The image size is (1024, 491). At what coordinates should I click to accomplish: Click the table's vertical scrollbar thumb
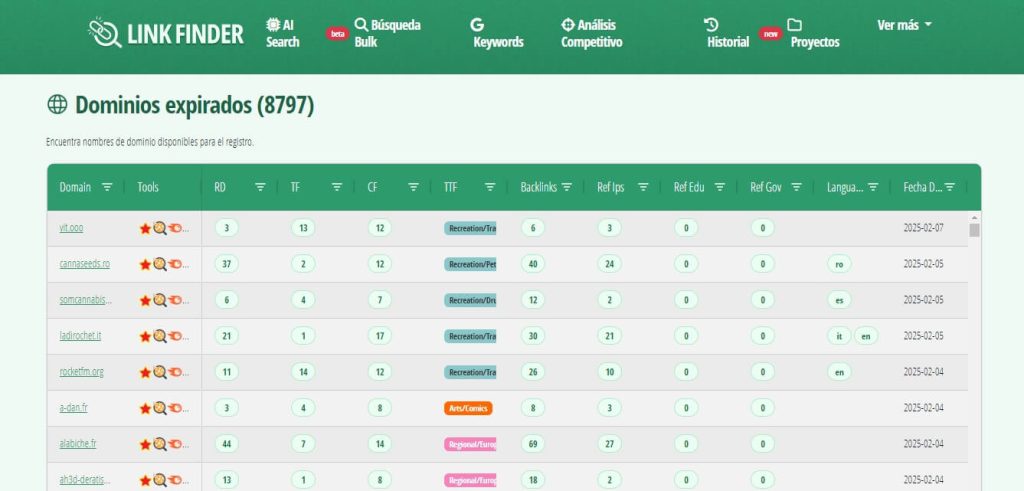(974, 230)
